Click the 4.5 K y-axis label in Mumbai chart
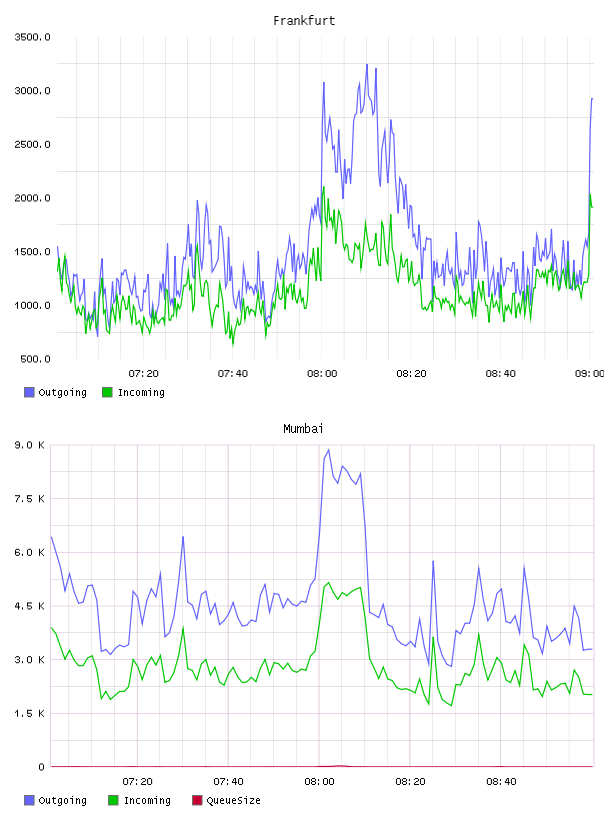Screen dimensions: 608x816 pos(29,606)
